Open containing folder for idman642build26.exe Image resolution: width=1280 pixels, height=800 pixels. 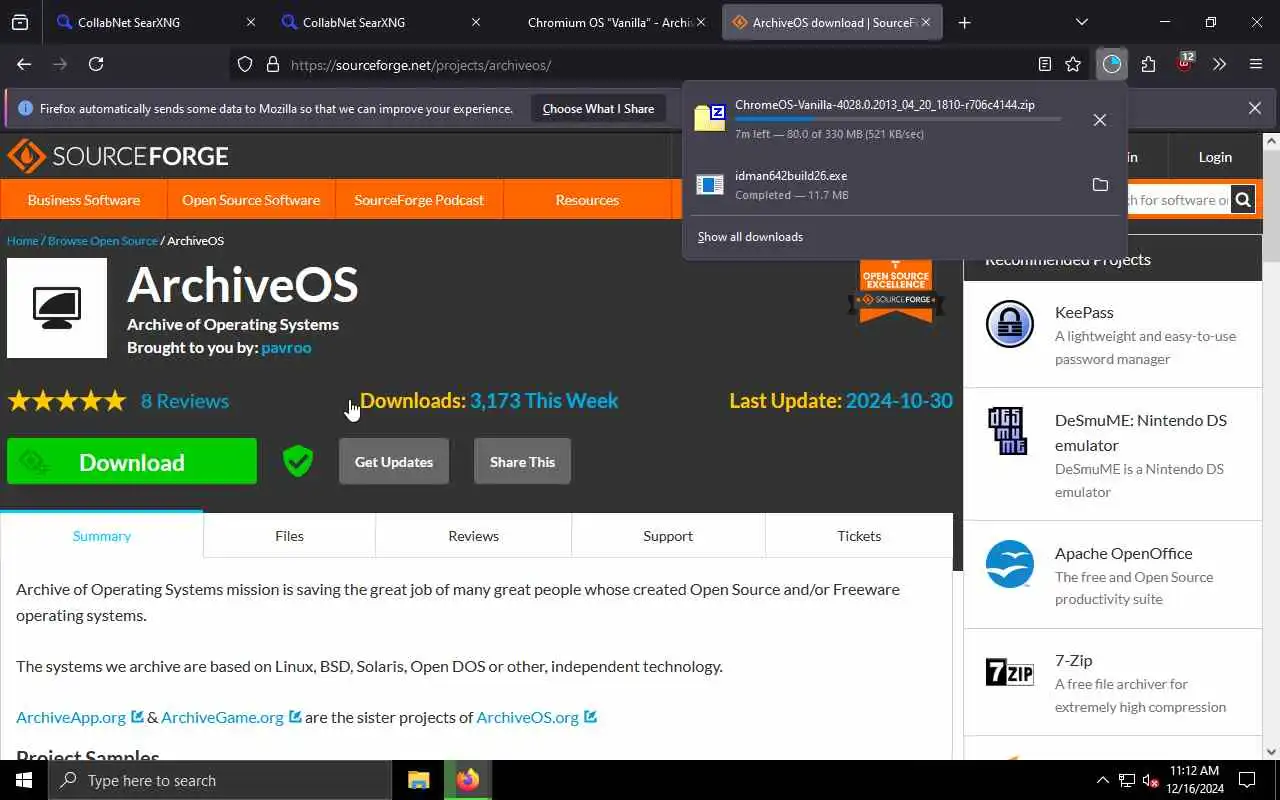[x=1100, y=185]
